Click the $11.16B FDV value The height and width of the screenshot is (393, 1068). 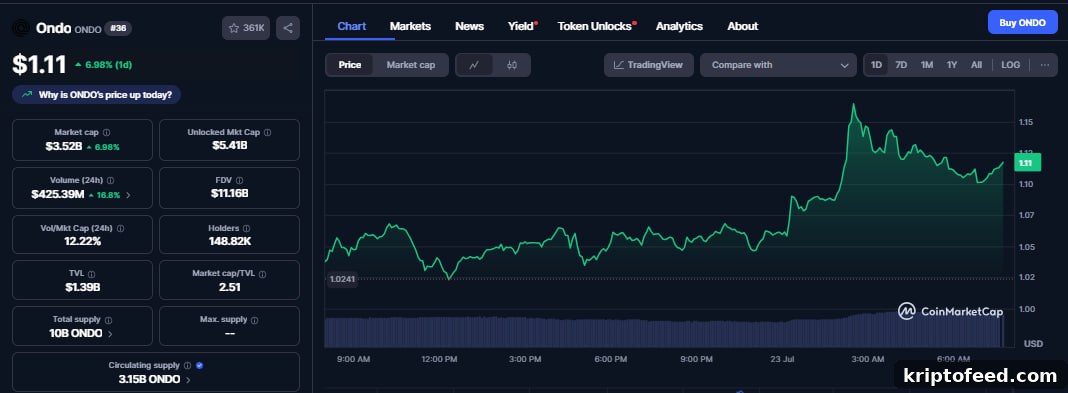(230, 193)
